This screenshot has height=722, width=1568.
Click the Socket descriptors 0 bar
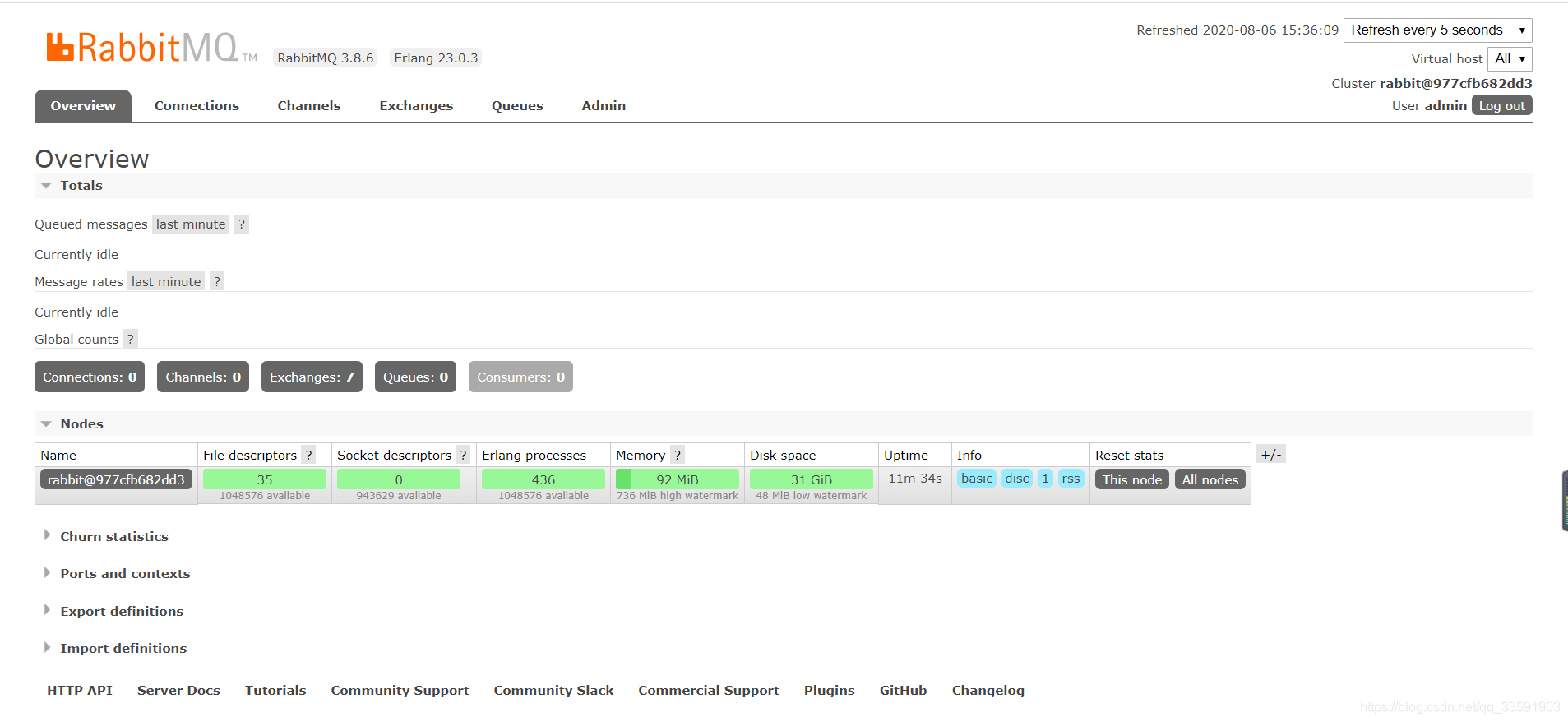pos(399,479)
